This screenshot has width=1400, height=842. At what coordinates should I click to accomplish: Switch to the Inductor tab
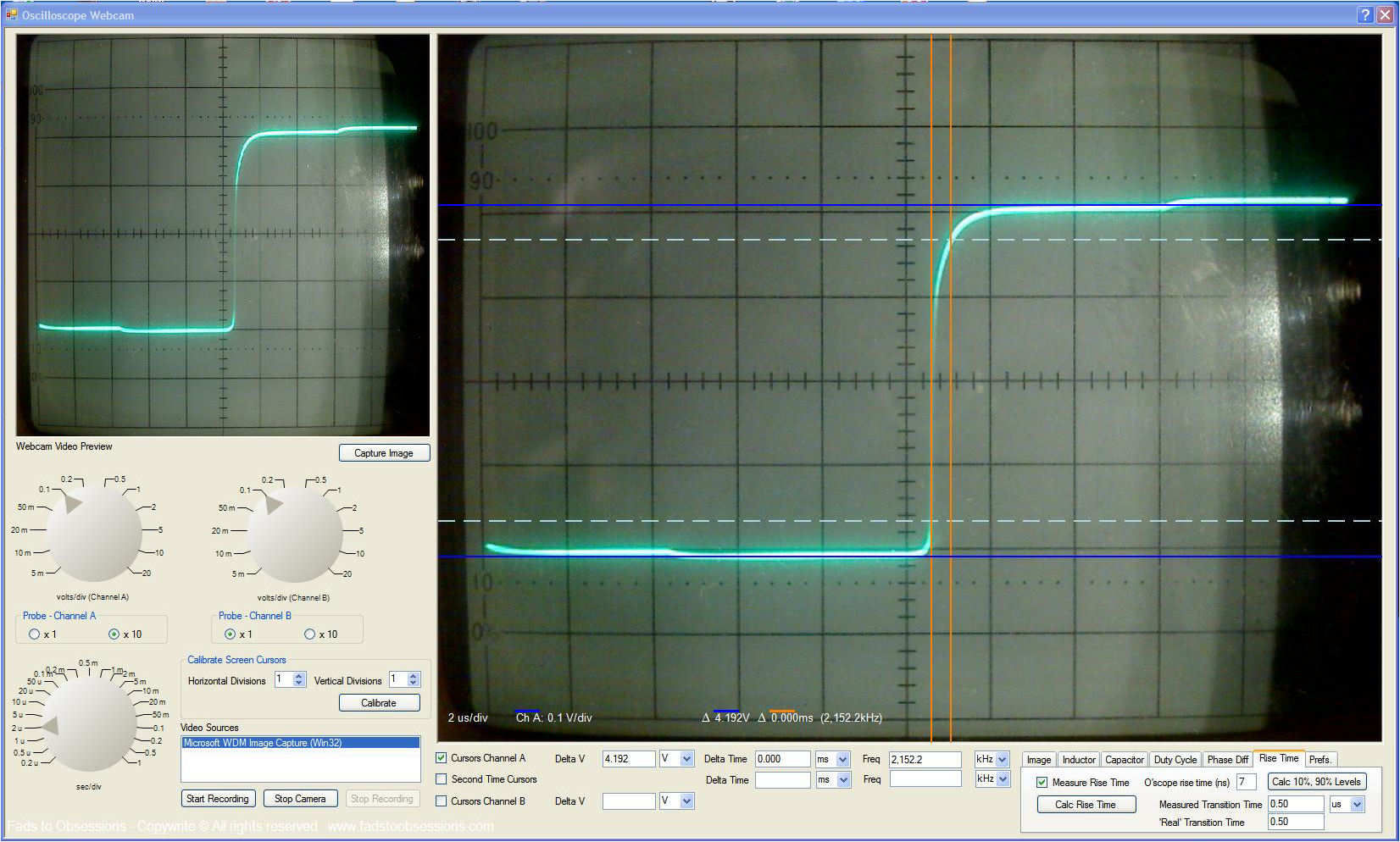coord(1079,760)
